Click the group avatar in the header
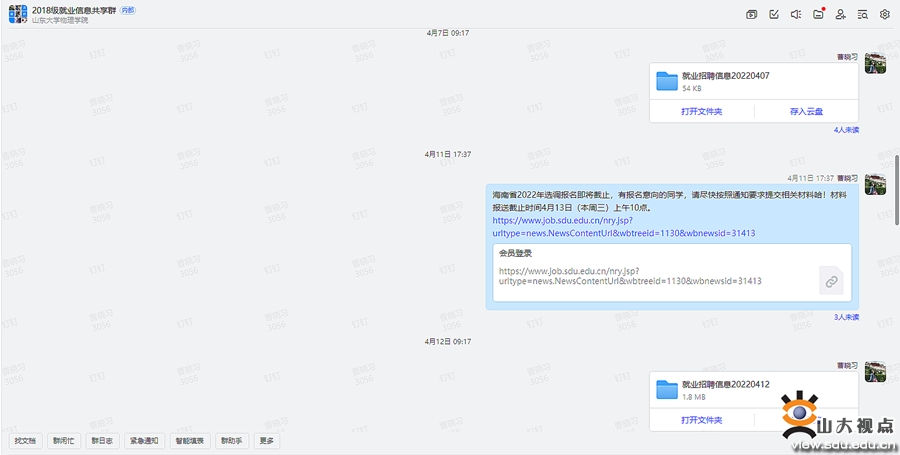The height and width of the screenshot is (455, 900). (18, 14)
